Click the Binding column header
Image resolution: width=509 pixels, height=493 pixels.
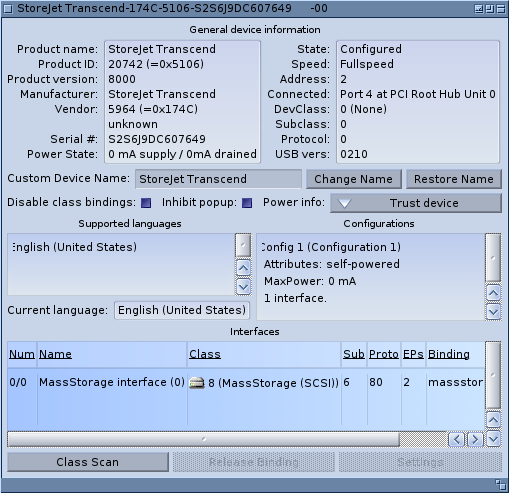point(455,354)
